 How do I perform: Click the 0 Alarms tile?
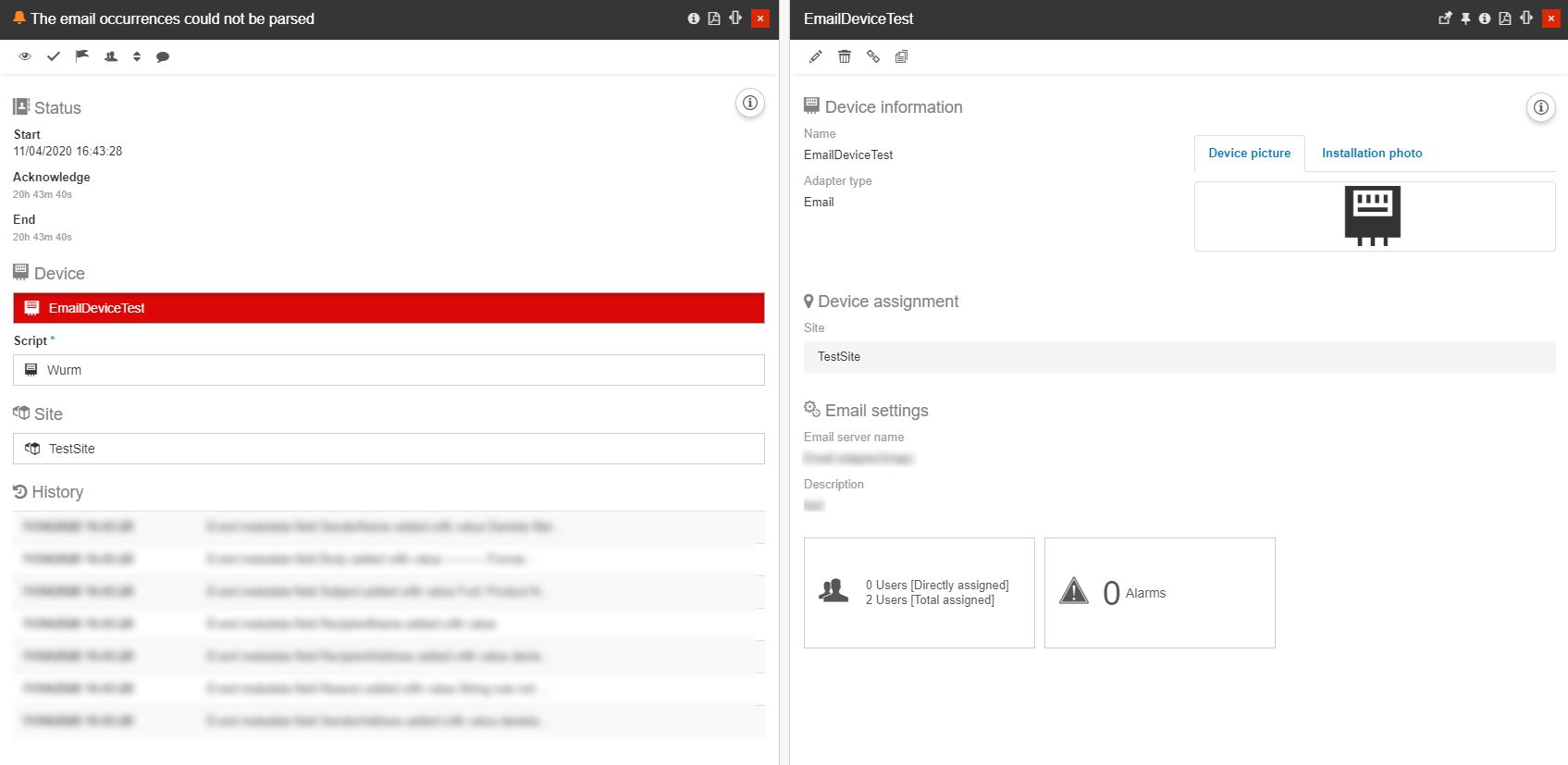pyautogui.click(x=1159, y=593)
